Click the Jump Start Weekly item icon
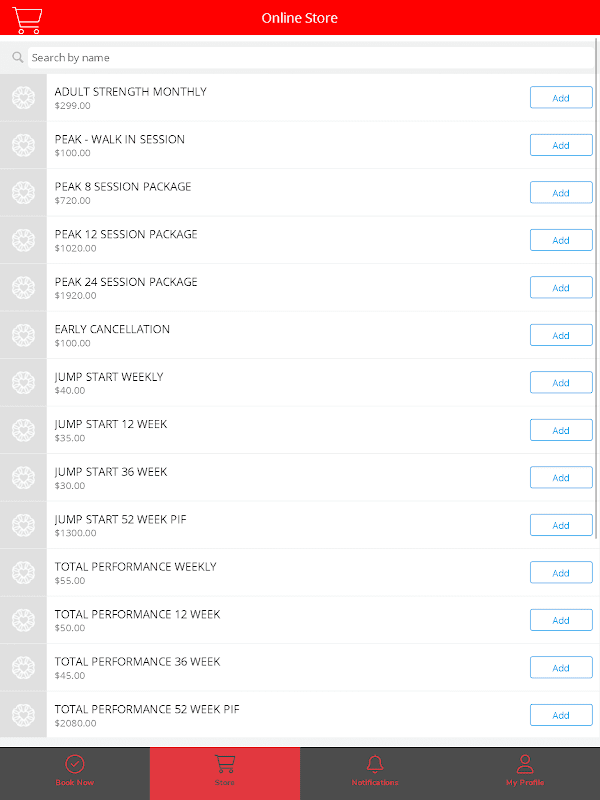The width and height of the screenshot is (600, 800). pos(23,383)
